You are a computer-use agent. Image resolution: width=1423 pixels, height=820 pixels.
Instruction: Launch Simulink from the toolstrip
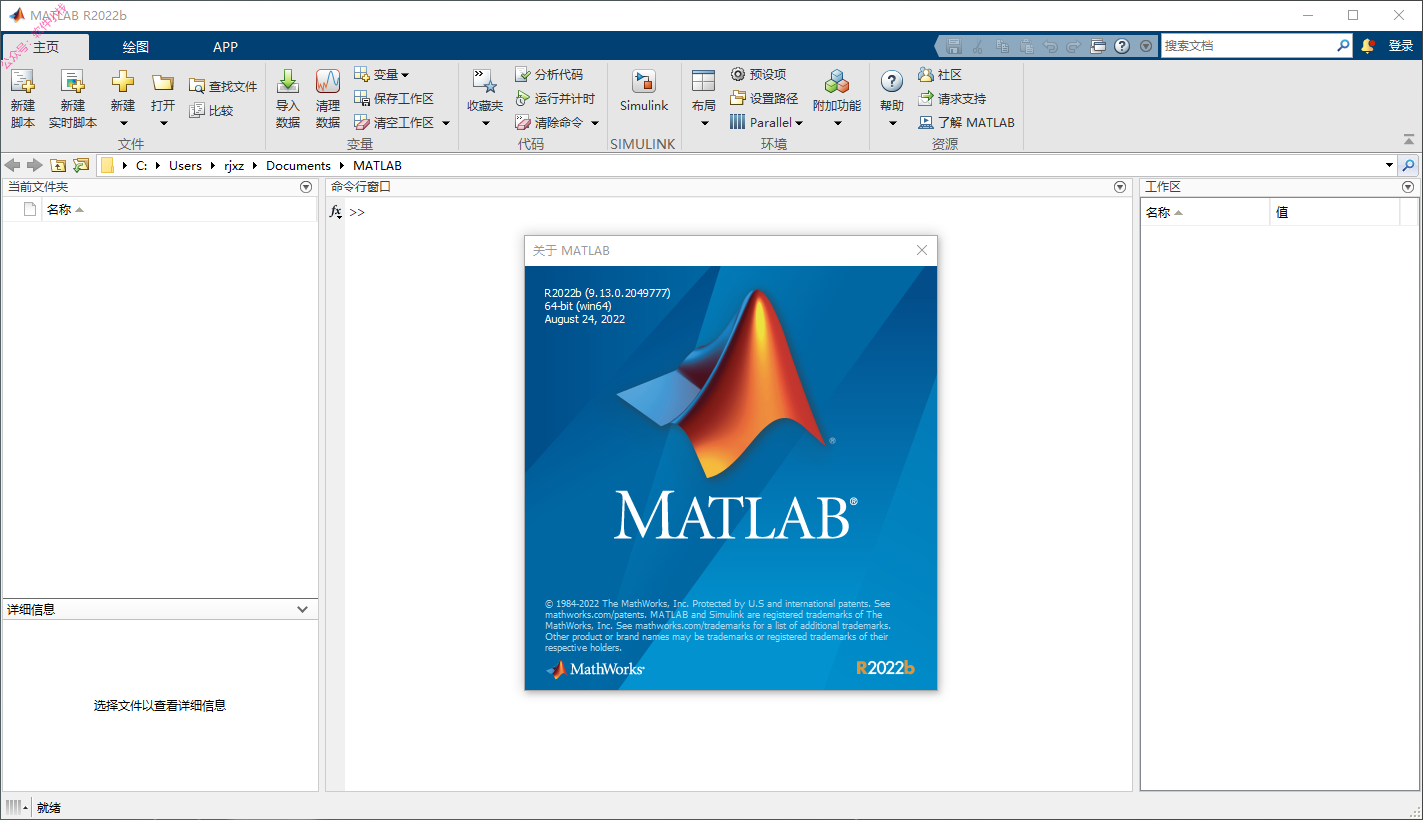643,91
